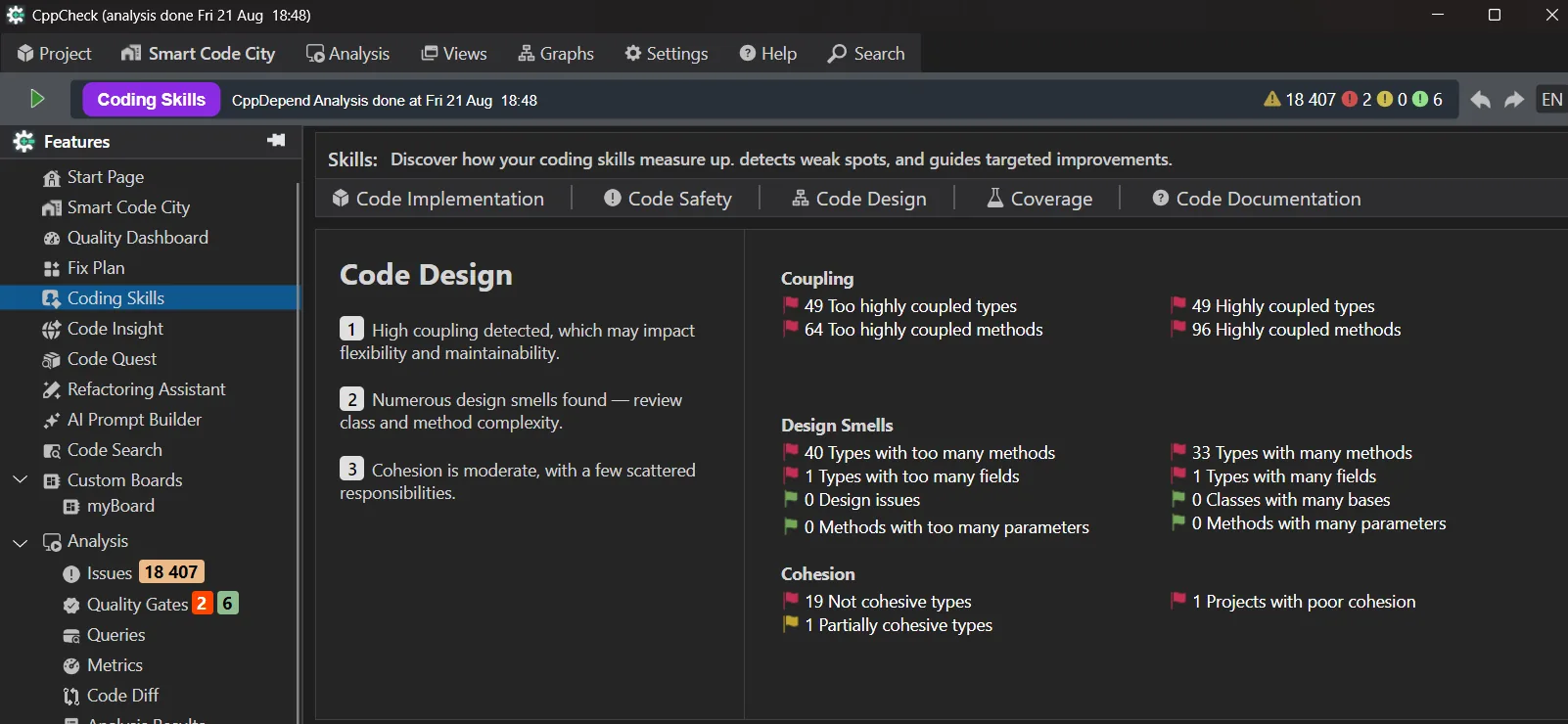Click the green Run analysis play icon
This screenshot has width=1568, height=724.
tap(37, 99)
